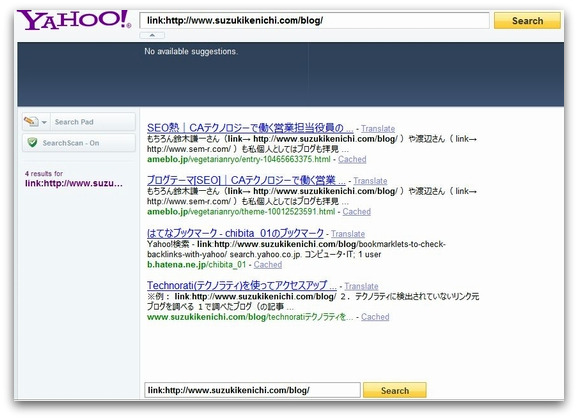Click the sidebar link:http://www.suzu... query text
Screen dimensions: 578x419
(x=74, y=183)
